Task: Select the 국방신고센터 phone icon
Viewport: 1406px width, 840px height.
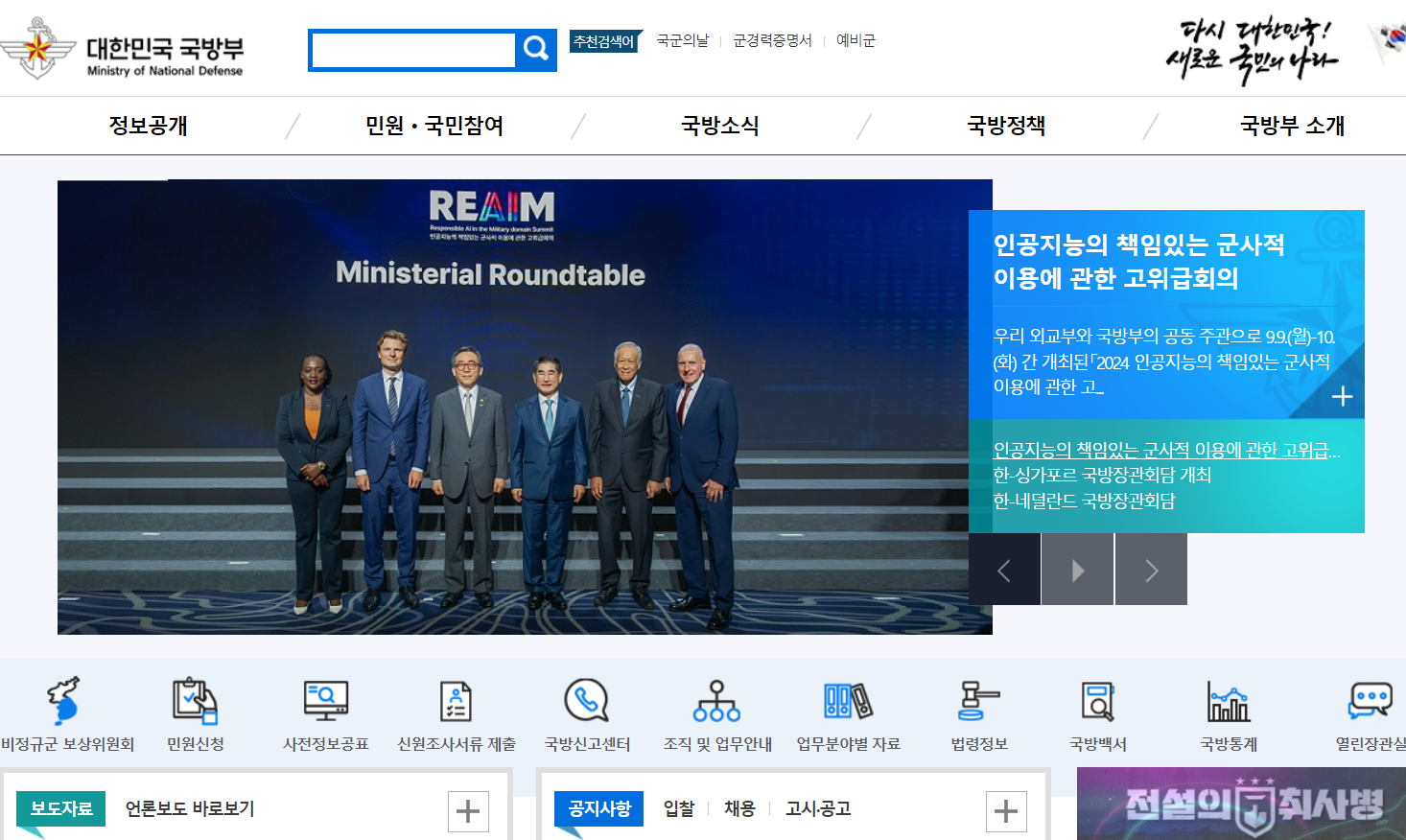Action: (587, 701)
